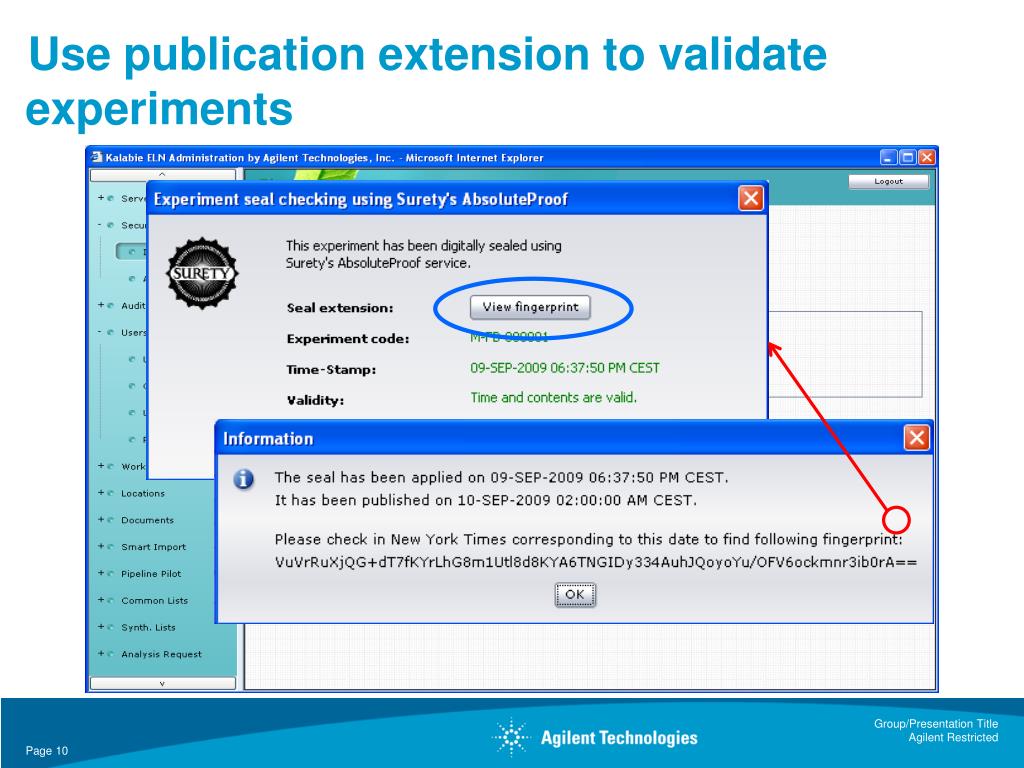Viewport: 1024px width, 768px height.
Task: Expand the Analysis Request tree node
Action: (x=101, y=654)
